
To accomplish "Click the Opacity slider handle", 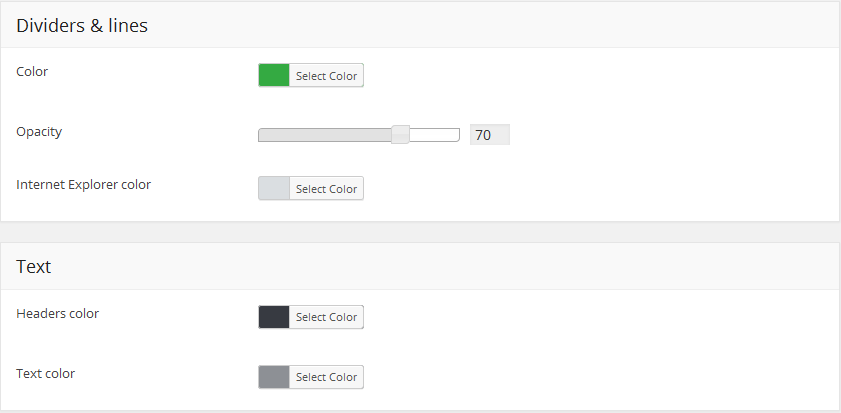I will point(400,135).
